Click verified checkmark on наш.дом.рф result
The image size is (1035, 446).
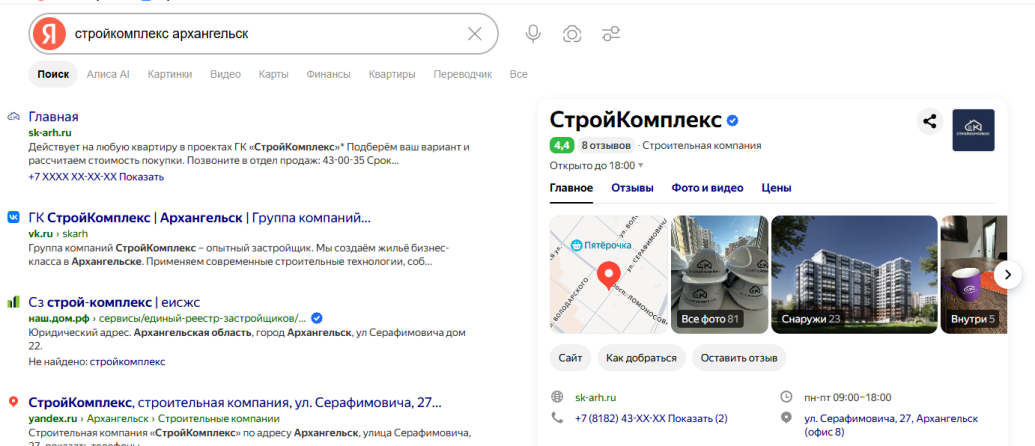317,318
